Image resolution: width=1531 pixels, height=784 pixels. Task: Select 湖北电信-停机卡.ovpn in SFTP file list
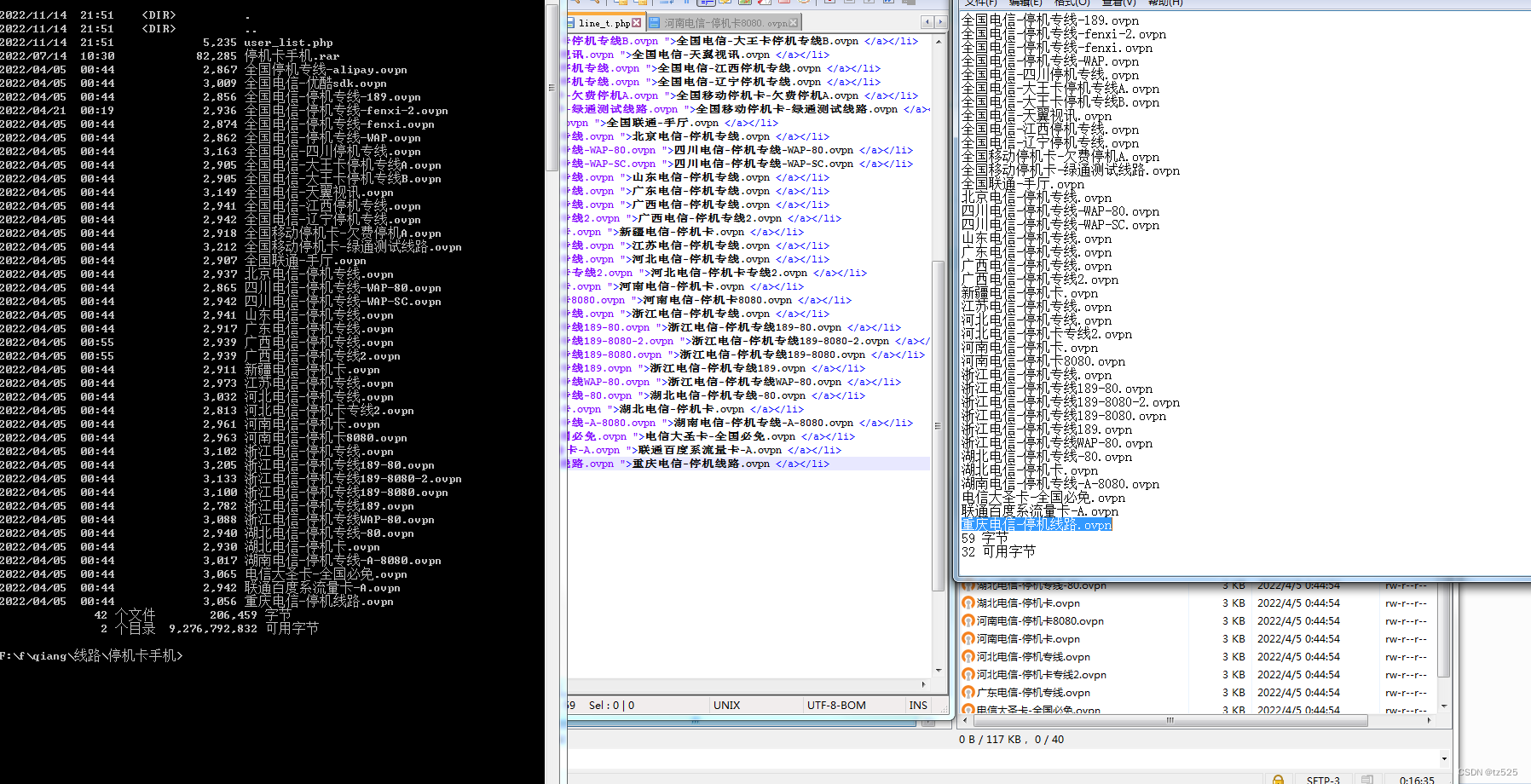(1028, 602)
